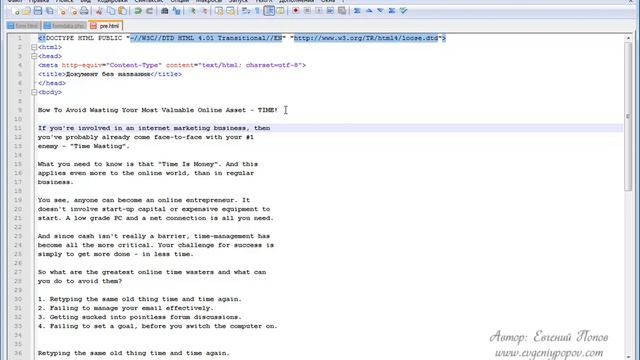640x360 pixels.
Task: Click the TextFX spell-check checkmark icon
Action: (x=403, y=11)
